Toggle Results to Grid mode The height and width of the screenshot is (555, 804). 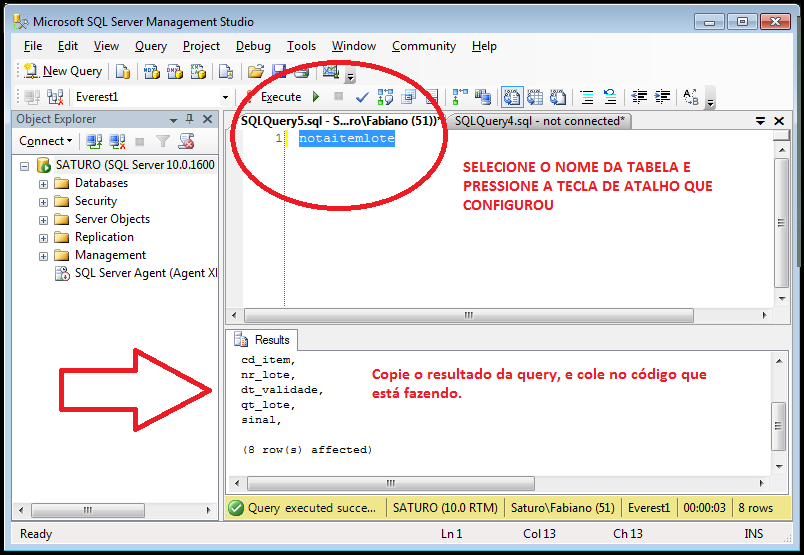[x=535, y=96]
